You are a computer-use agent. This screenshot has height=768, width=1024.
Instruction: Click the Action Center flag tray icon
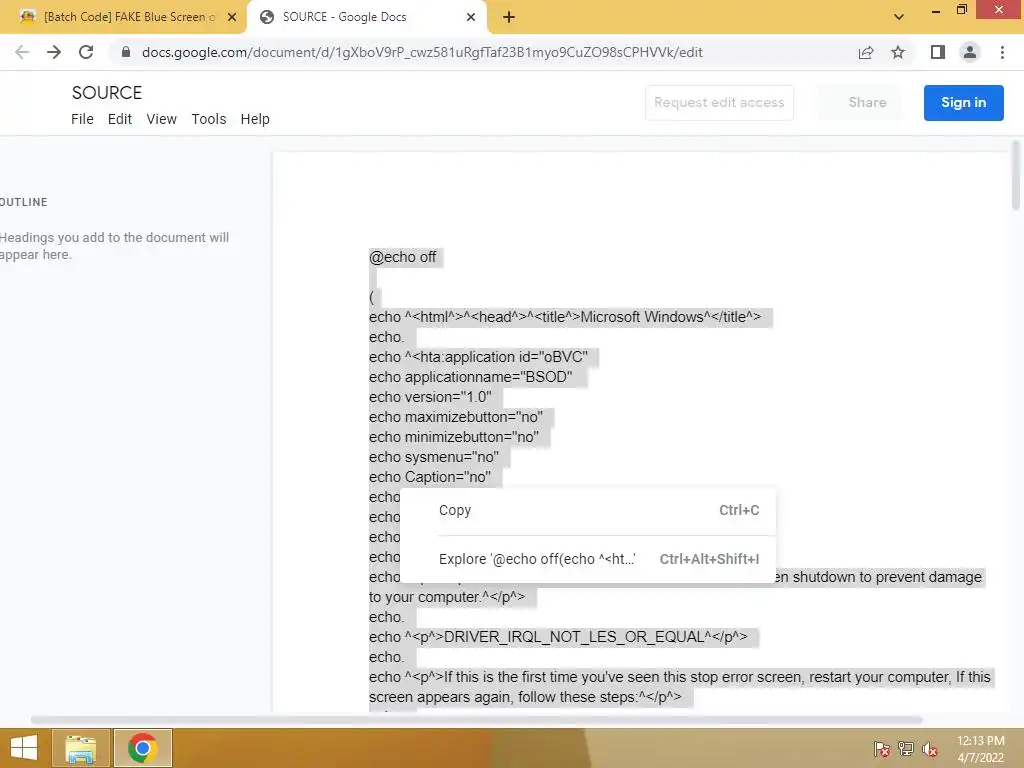click(882, 749)
